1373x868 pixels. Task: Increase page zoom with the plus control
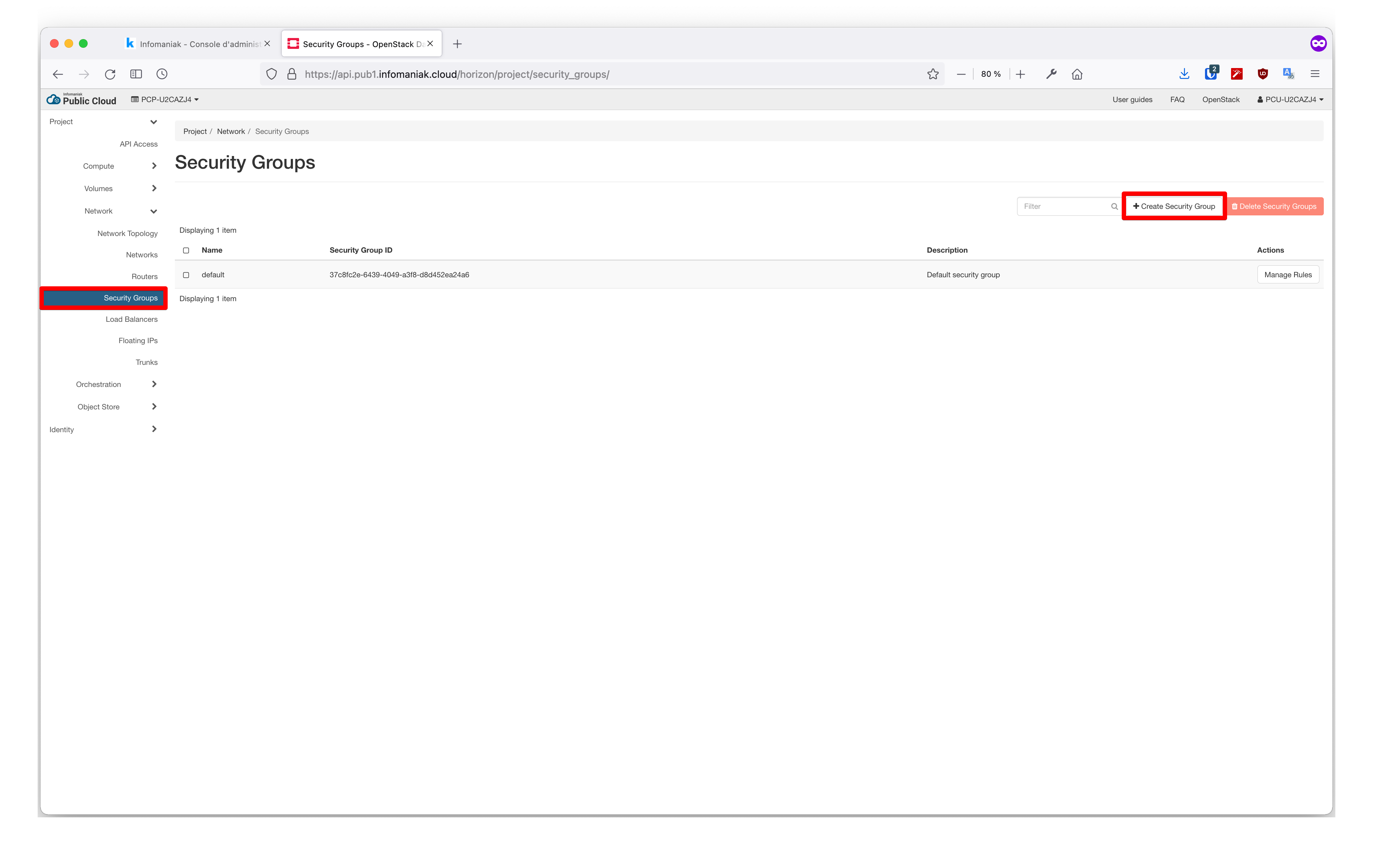tap(1021, 74)
